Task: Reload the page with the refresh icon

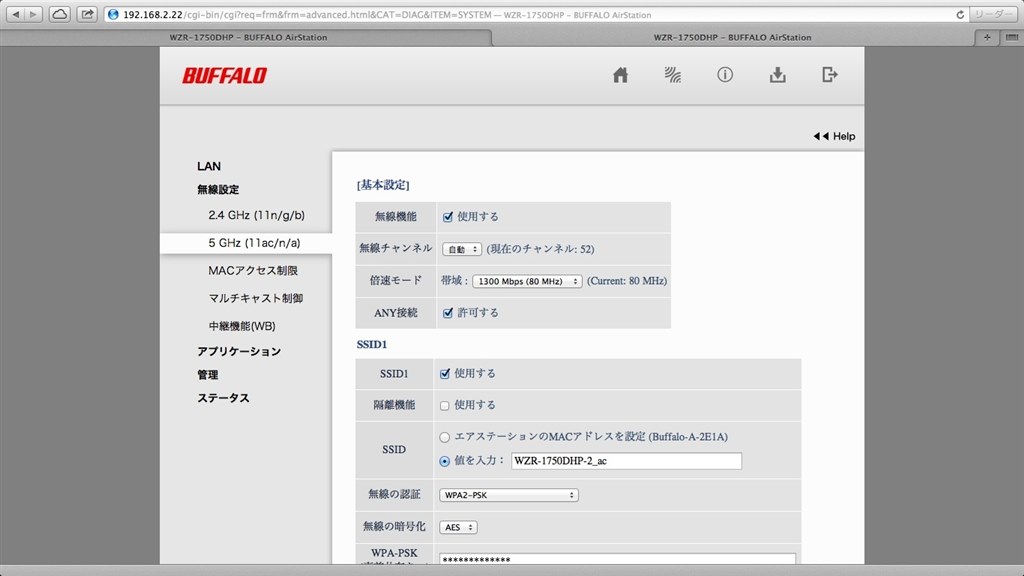Action: 960,14
